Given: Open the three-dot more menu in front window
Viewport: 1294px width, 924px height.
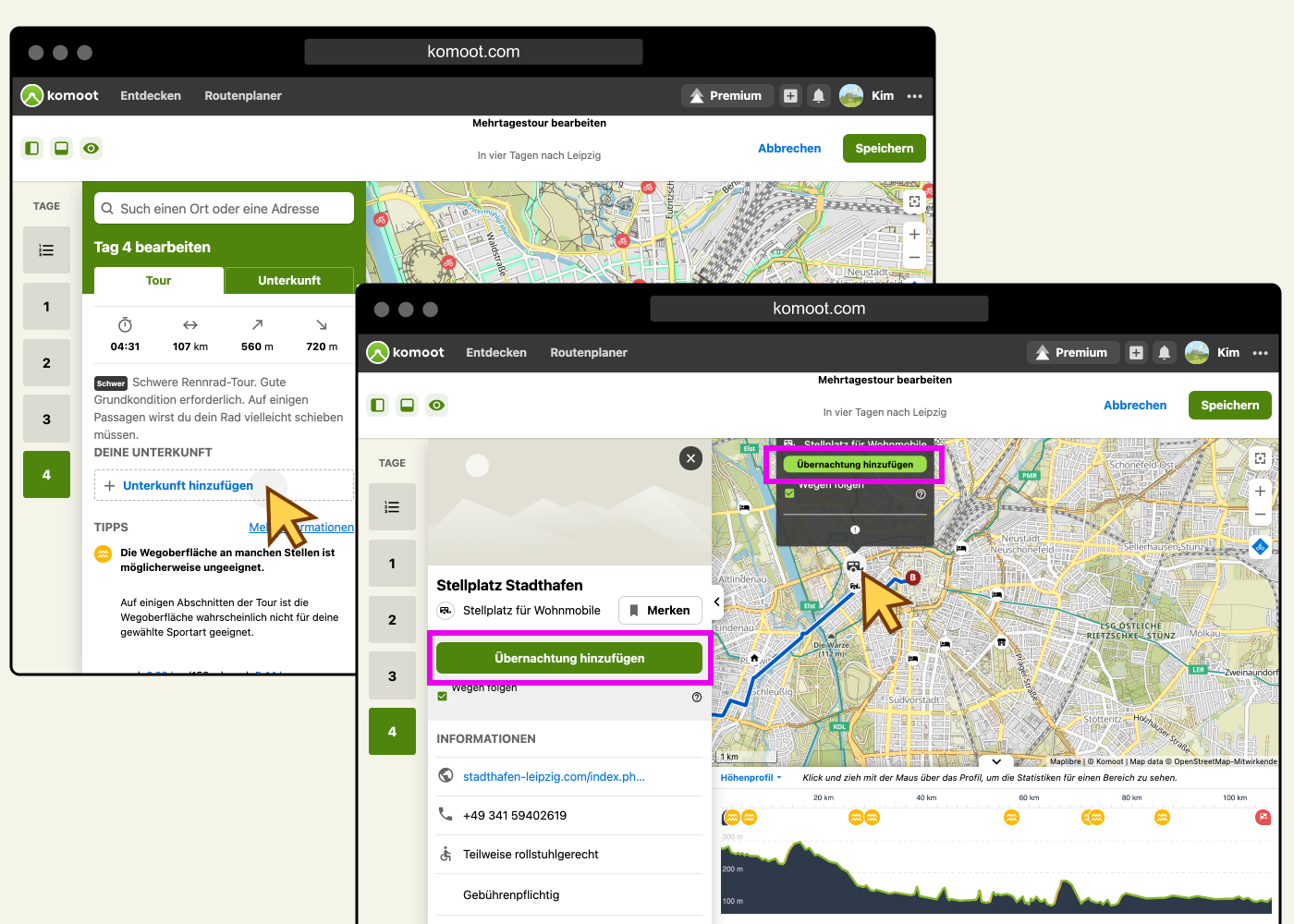Looking at the screenshot, I should [1261, 353].
